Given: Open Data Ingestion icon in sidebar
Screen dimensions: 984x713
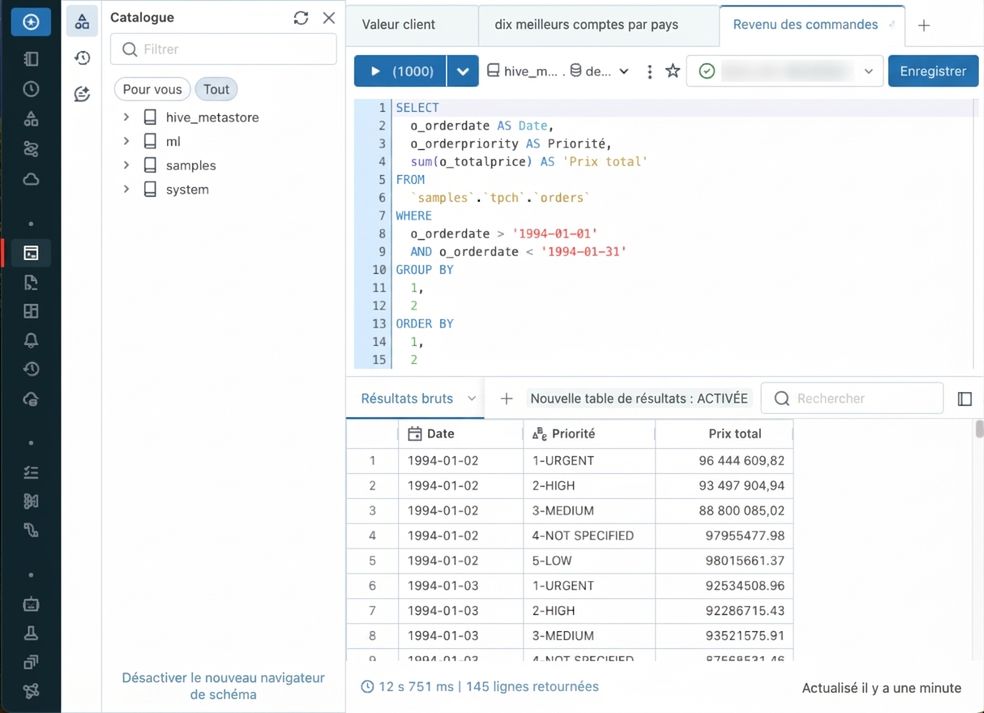Looking at the screenshot, I should point(31,501).
